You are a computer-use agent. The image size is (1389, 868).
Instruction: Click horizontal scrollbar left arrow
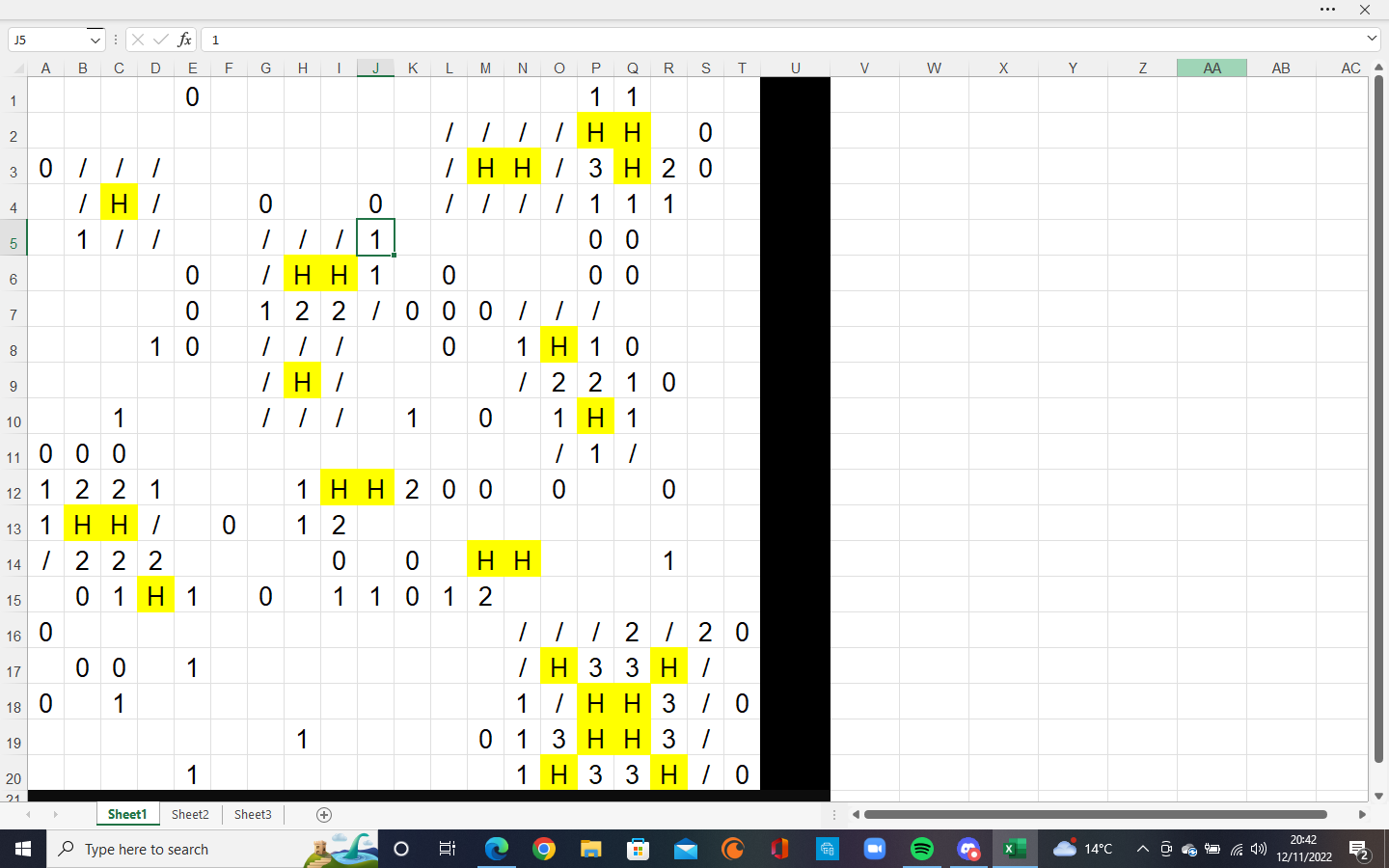856,815
